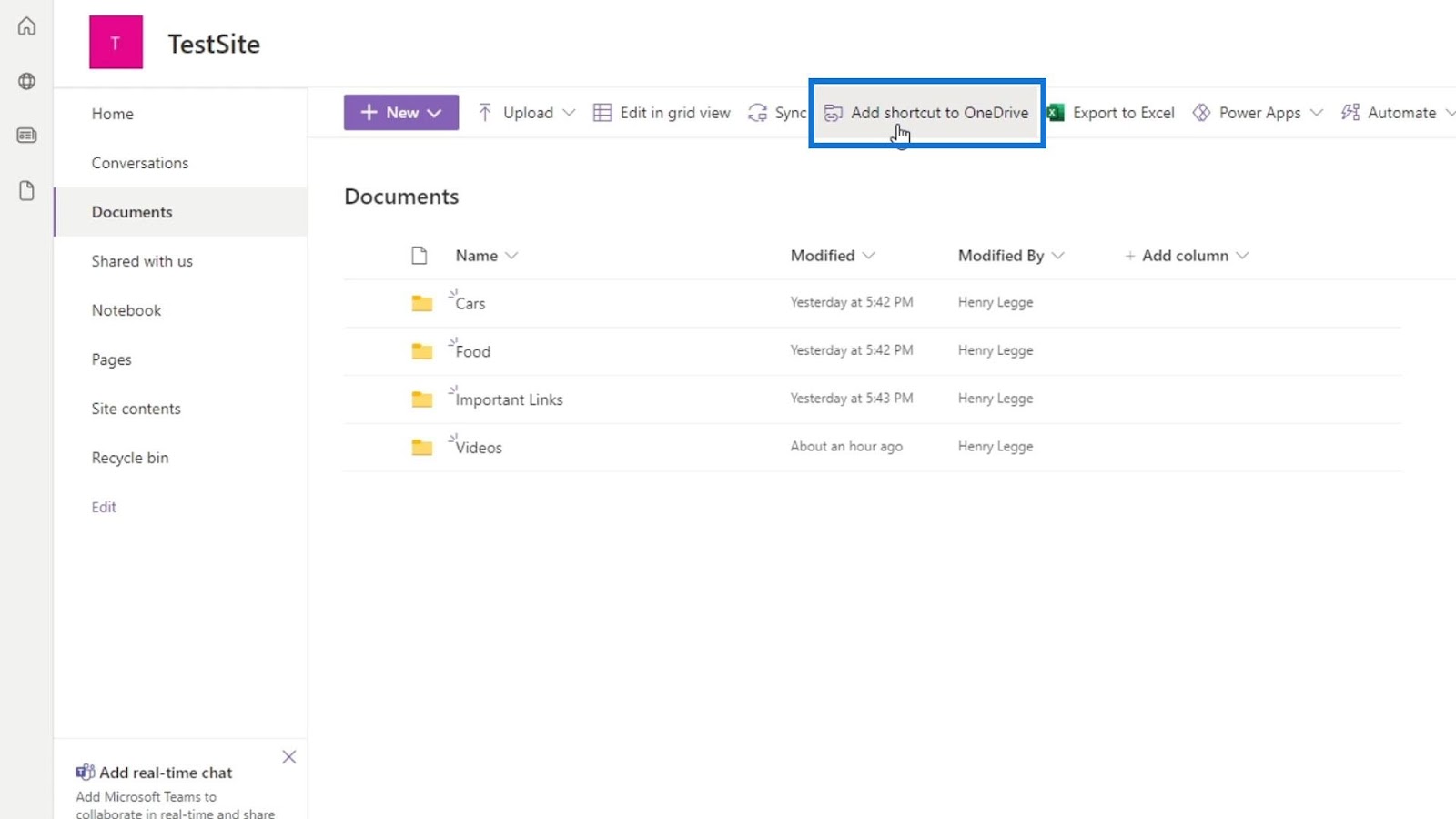Close the Add real-time chat panel
The height and width of the screenshot is (819, 1456).
289,757
